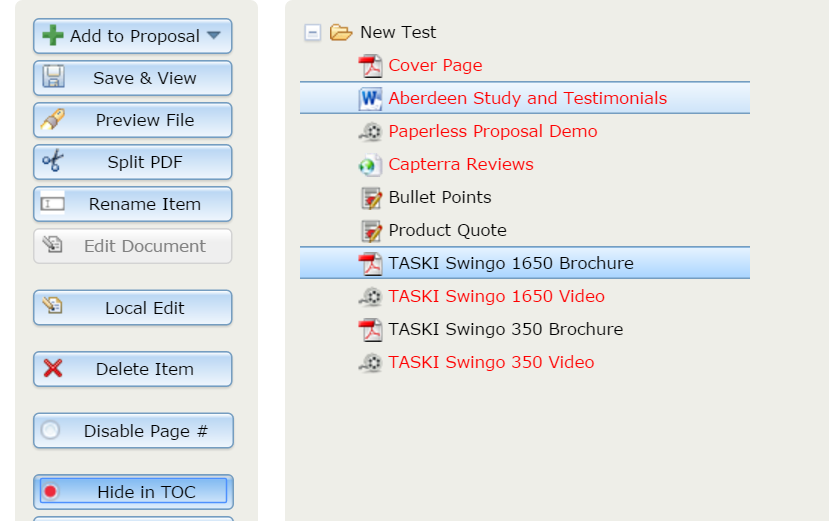Click the Disable Page # button label
The height and width of the screenshot is (521, 829).
click(146, 431)
